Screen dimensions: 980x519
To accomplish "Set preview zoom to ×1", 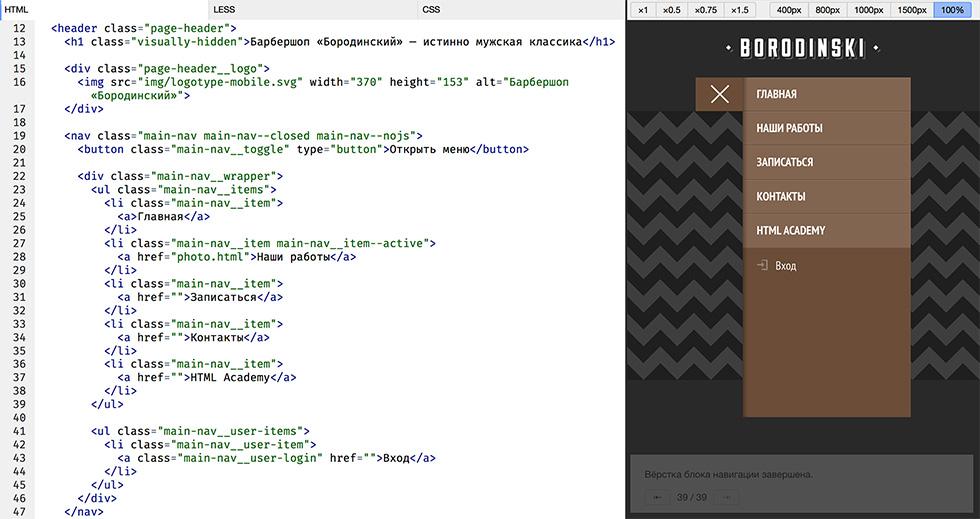I will click(x=644, y=10).
